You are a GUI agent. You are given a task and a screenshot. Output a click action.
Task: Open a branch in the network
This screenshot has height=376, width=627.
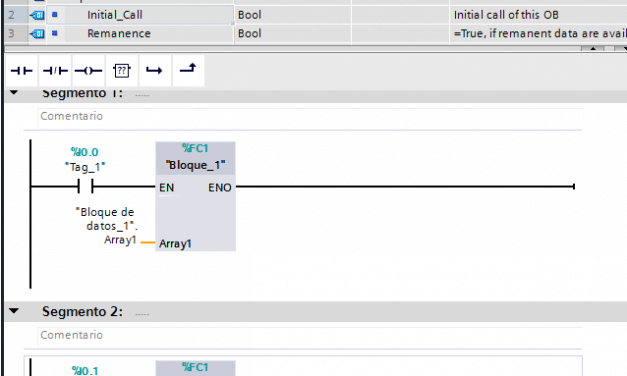point(154,71)
